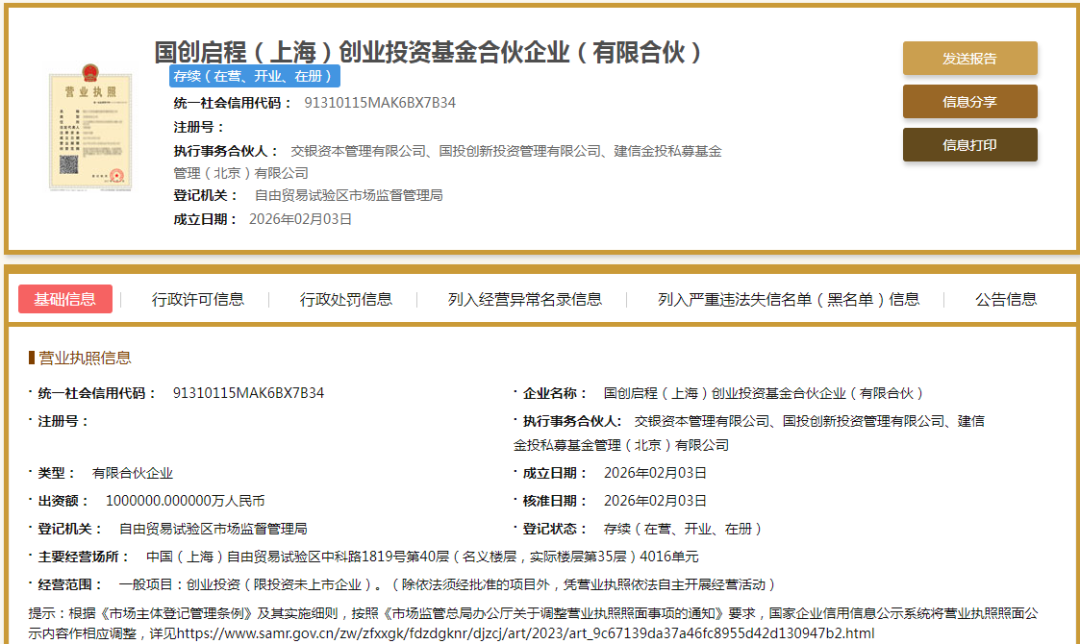The height and width of the screenshot is (644, 1080).
Task: Click the 执行事务合伙人 value in license section
Action: point(749,433)
